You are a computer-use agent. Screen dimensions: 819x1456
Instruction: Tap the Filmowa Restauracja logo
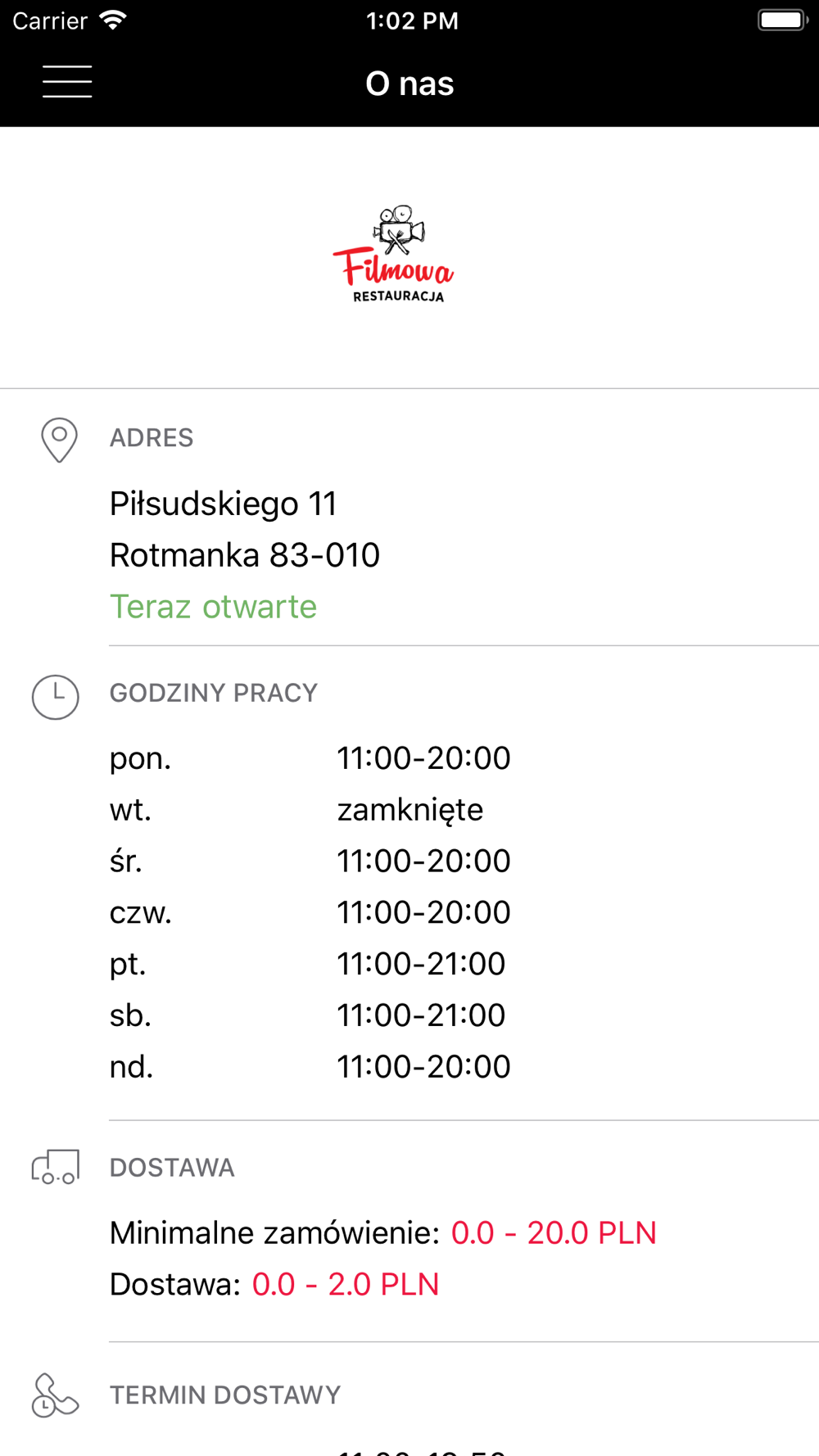pyautogui.click(x=393, y=254)
